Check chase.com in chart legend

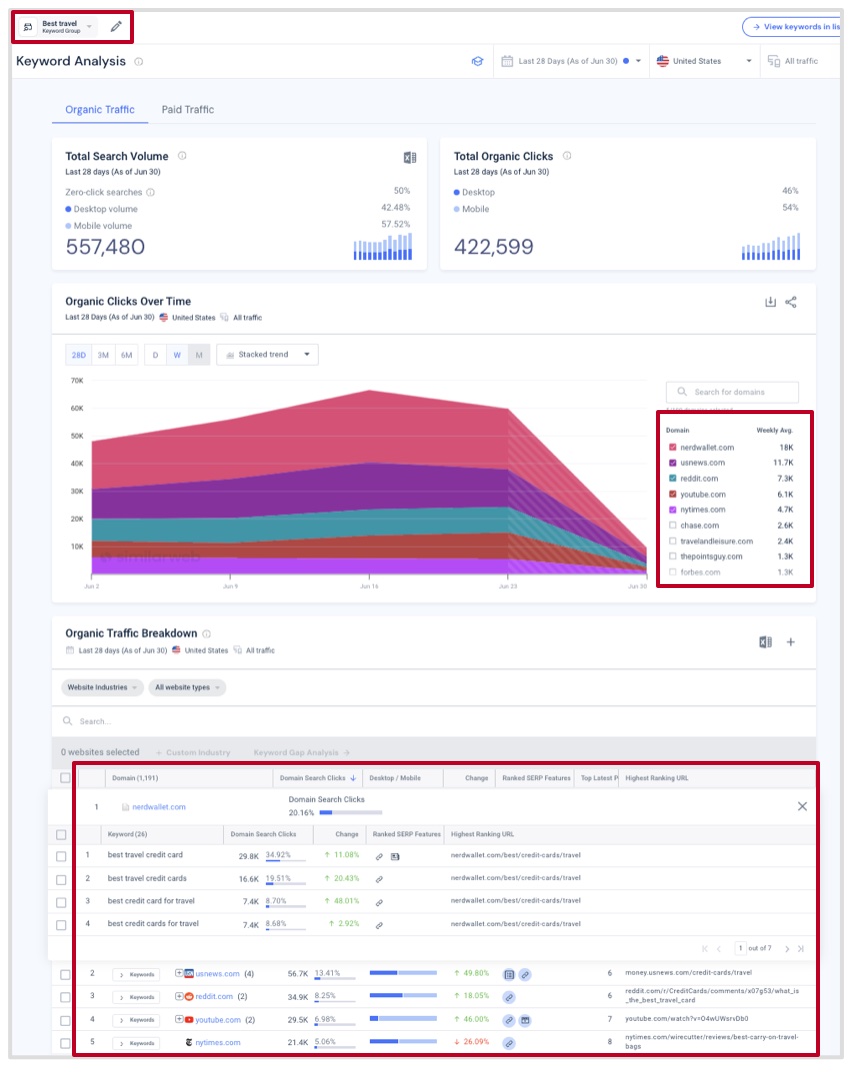point(673,526)
